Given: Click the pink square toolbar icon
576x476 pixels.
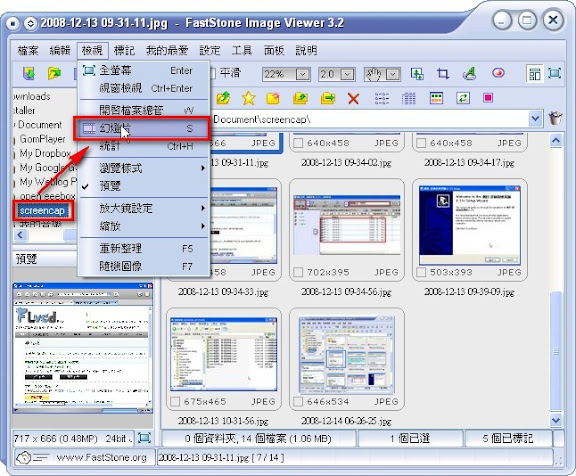Looking at the screenshot, I should click(488, 98).
